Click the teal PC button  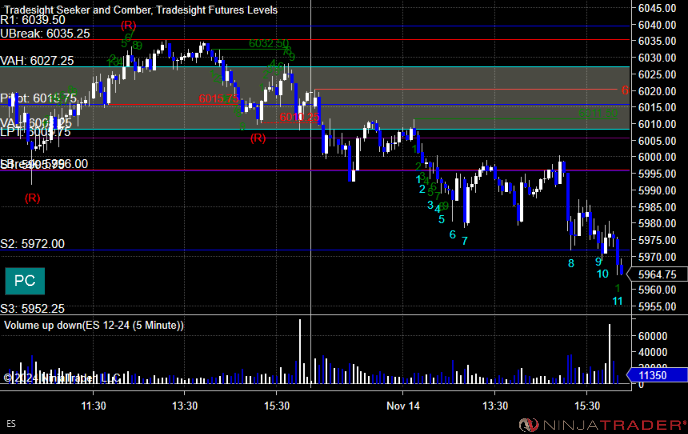[25, 281]
